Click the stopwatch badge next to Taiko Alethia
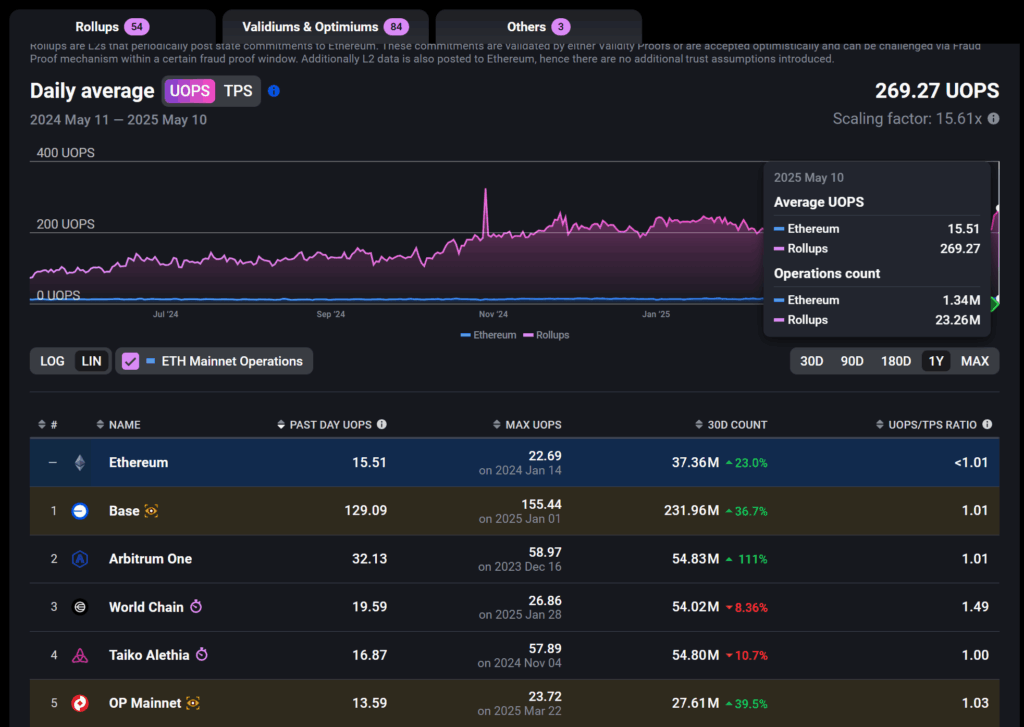Viewport: 1024px width, 727px height. pos(202,654)
